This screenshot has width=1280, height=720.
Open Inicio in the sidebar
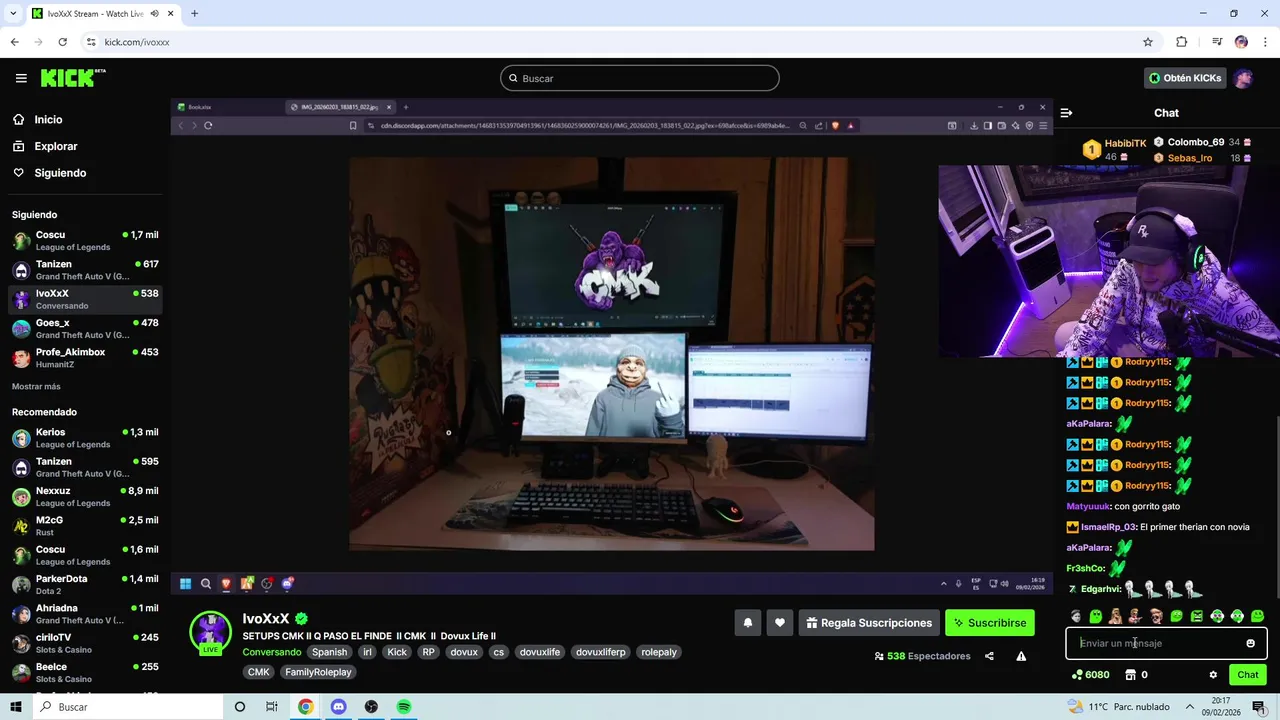click(x=37, y=119)
